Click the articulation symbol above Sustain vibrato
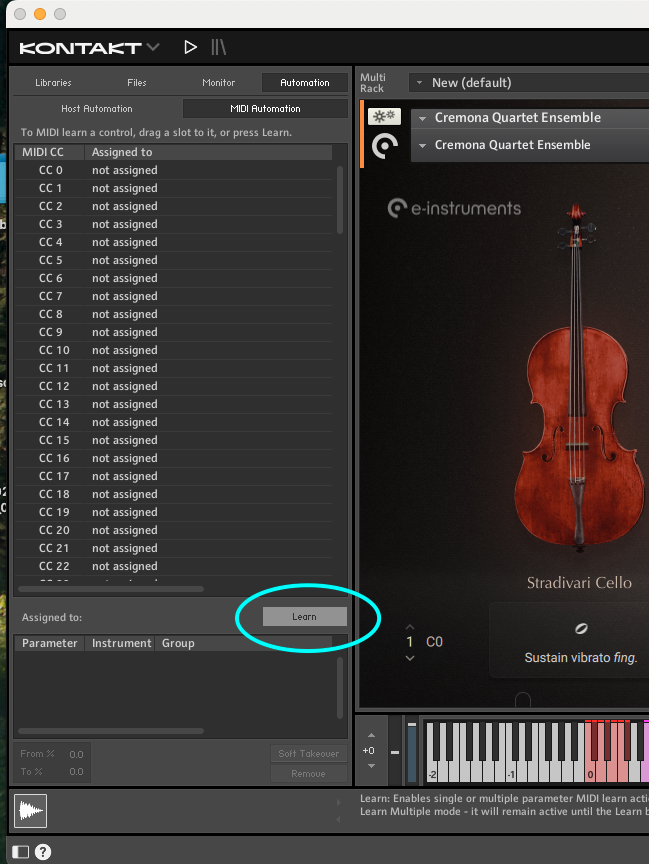 coord(581,628)
